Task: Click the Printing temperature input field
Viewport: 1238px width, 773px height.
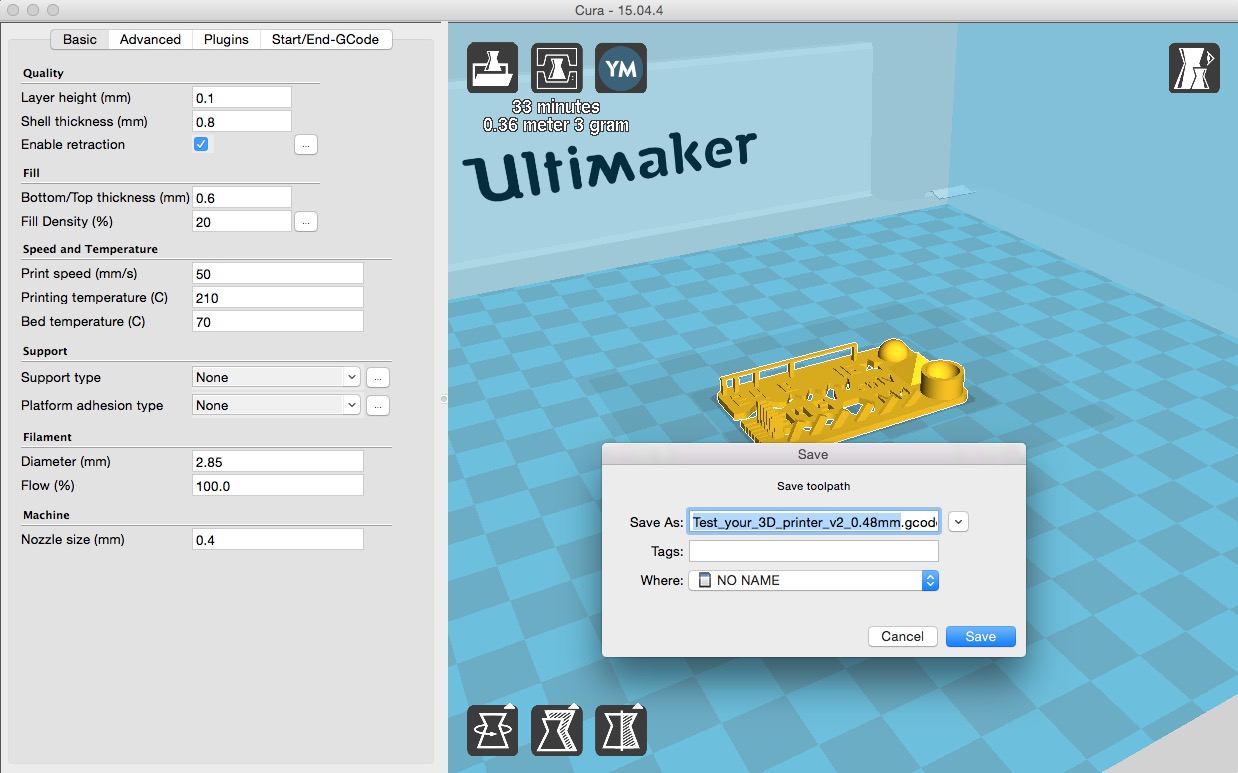Action: coord(278,297)
